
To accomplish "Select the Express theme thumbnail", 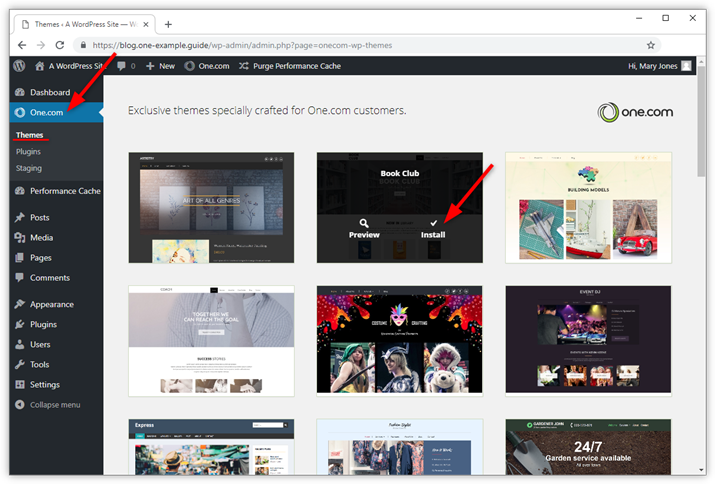I will pos(211,447).
